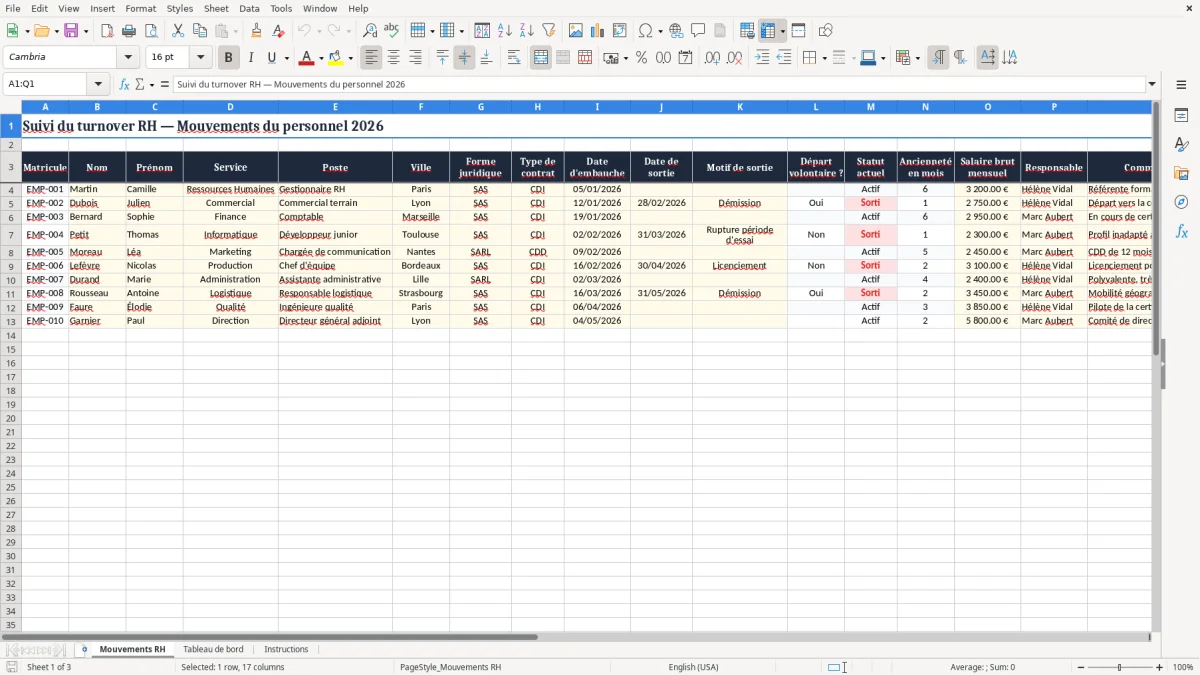Open the Functions sidebar deck

[1181, 231]
